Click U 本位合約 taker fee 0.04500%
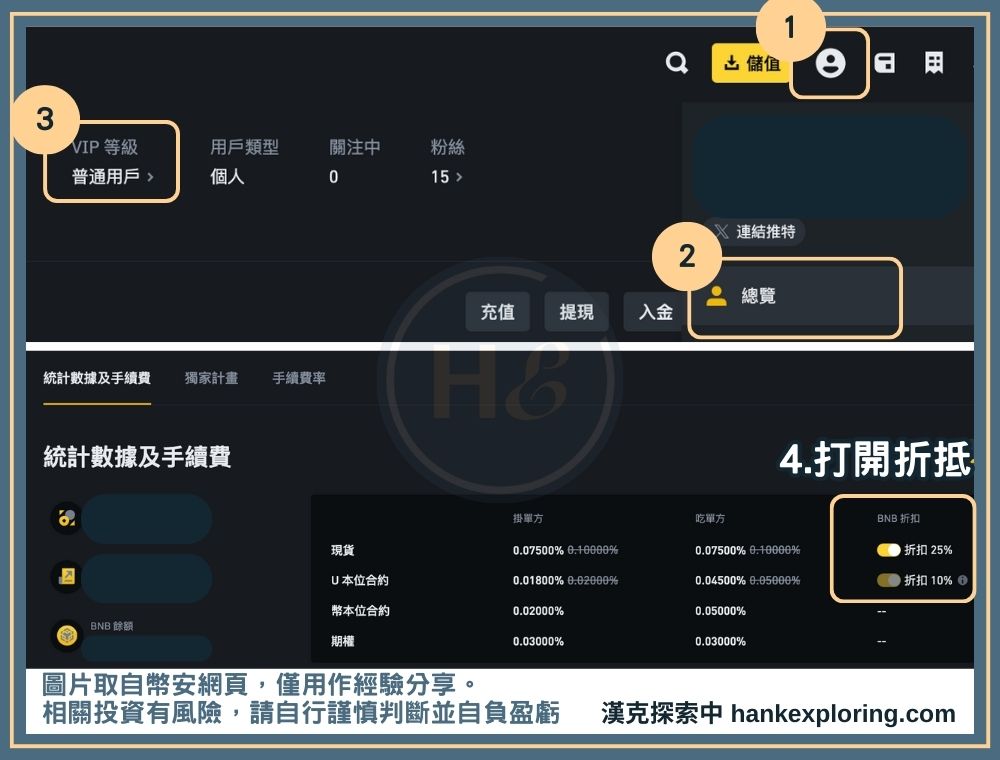This screenshot has width=1000, height=760. click(x=720, y=580)
